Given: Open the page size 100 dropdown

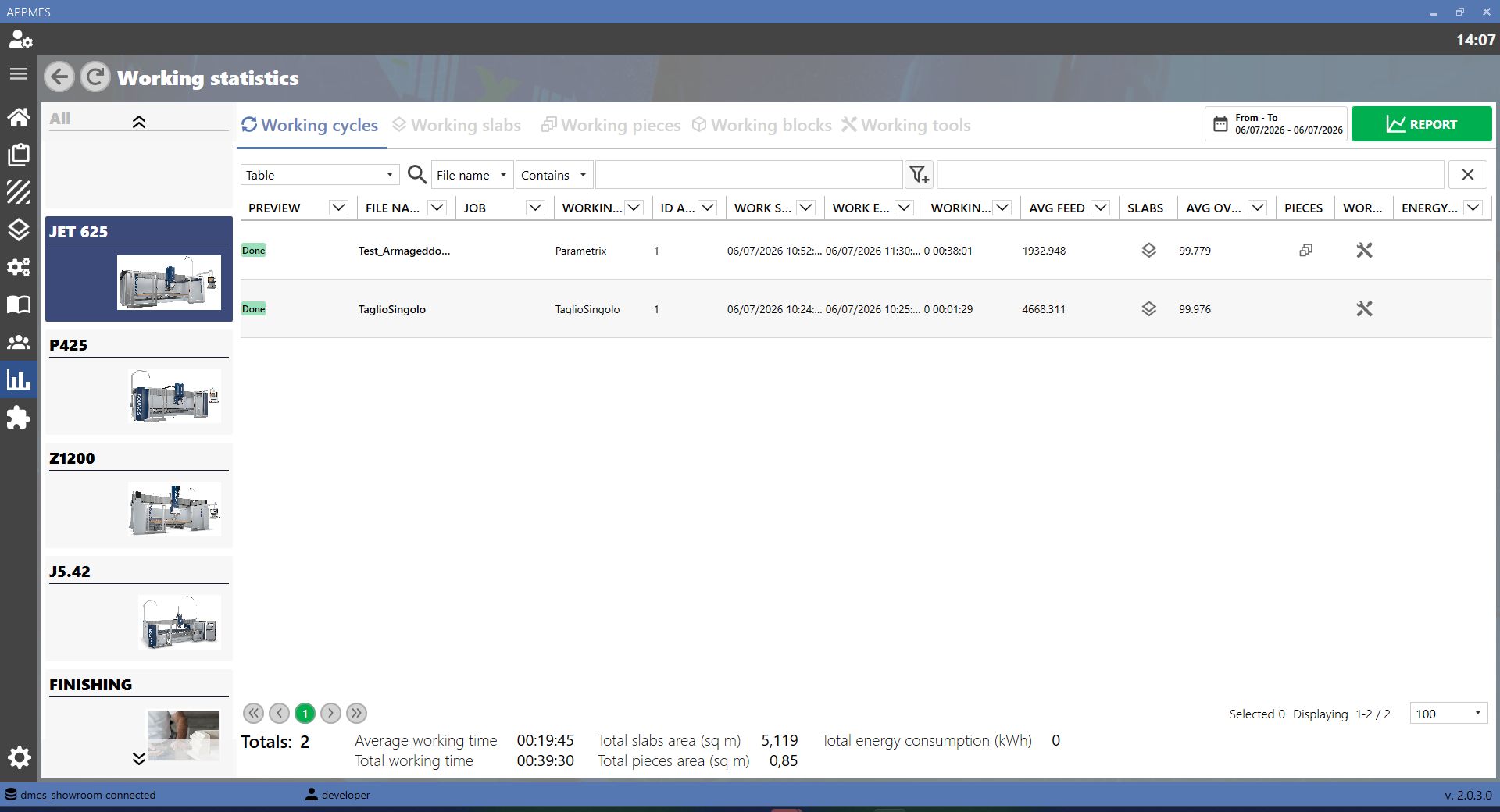Looking at the screenshot, I should 1448,714.
